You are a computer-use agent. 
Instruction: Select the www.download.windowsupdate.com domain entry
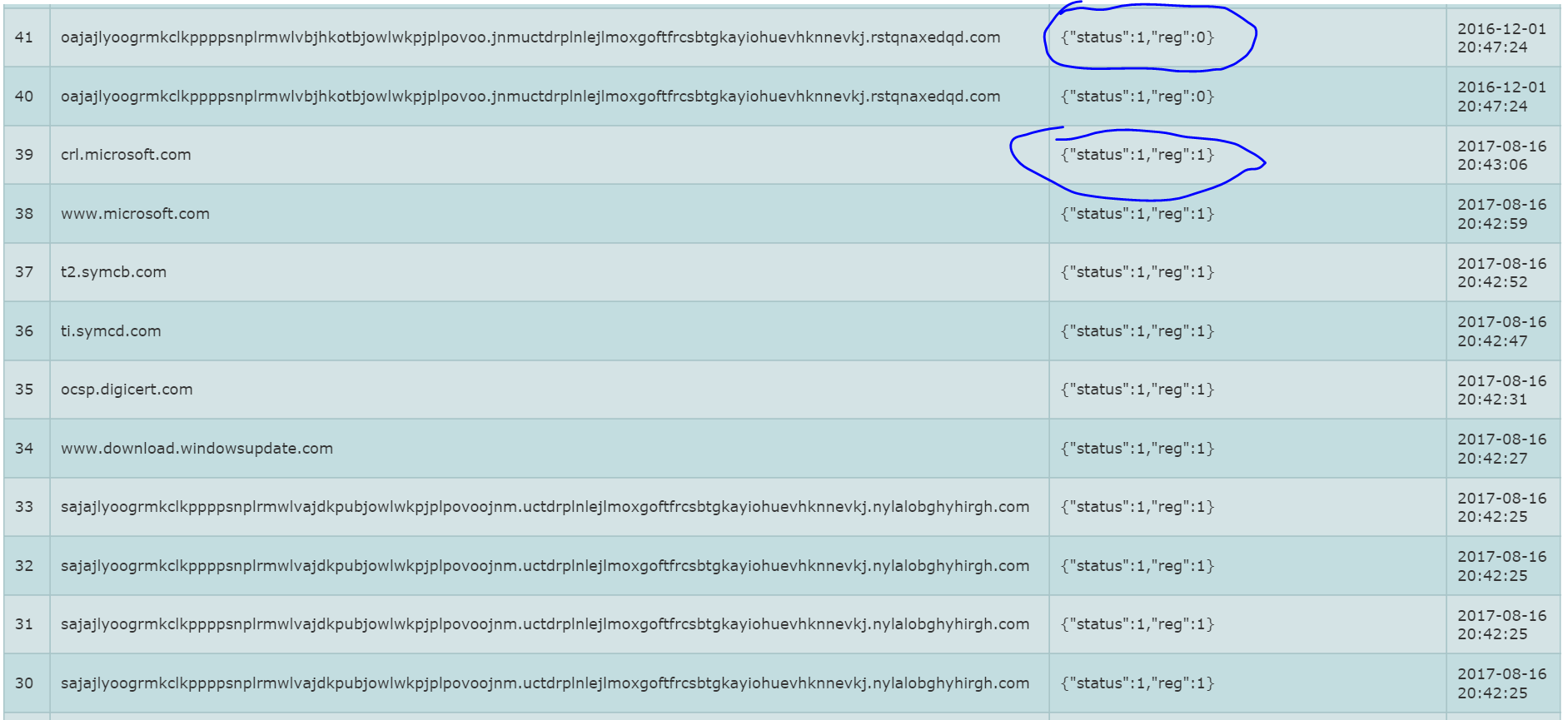tap(197, 449)
